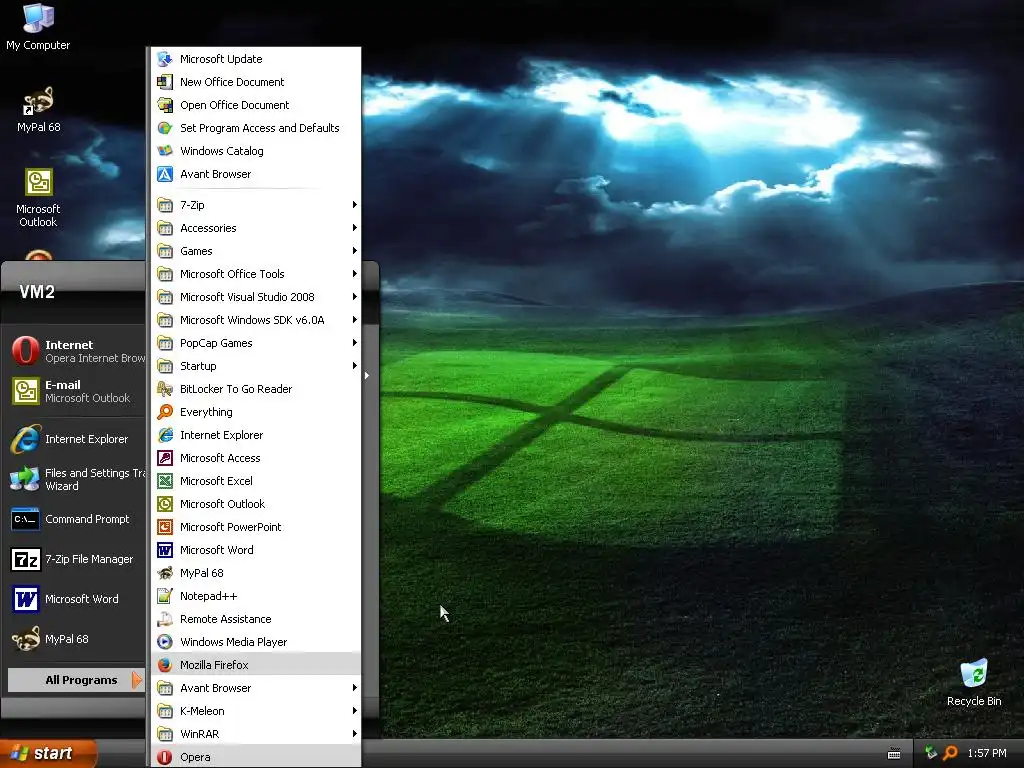The image size is (1024, 768).
Task: Expand Accessories submenu arrow
Action: (355, 227)
